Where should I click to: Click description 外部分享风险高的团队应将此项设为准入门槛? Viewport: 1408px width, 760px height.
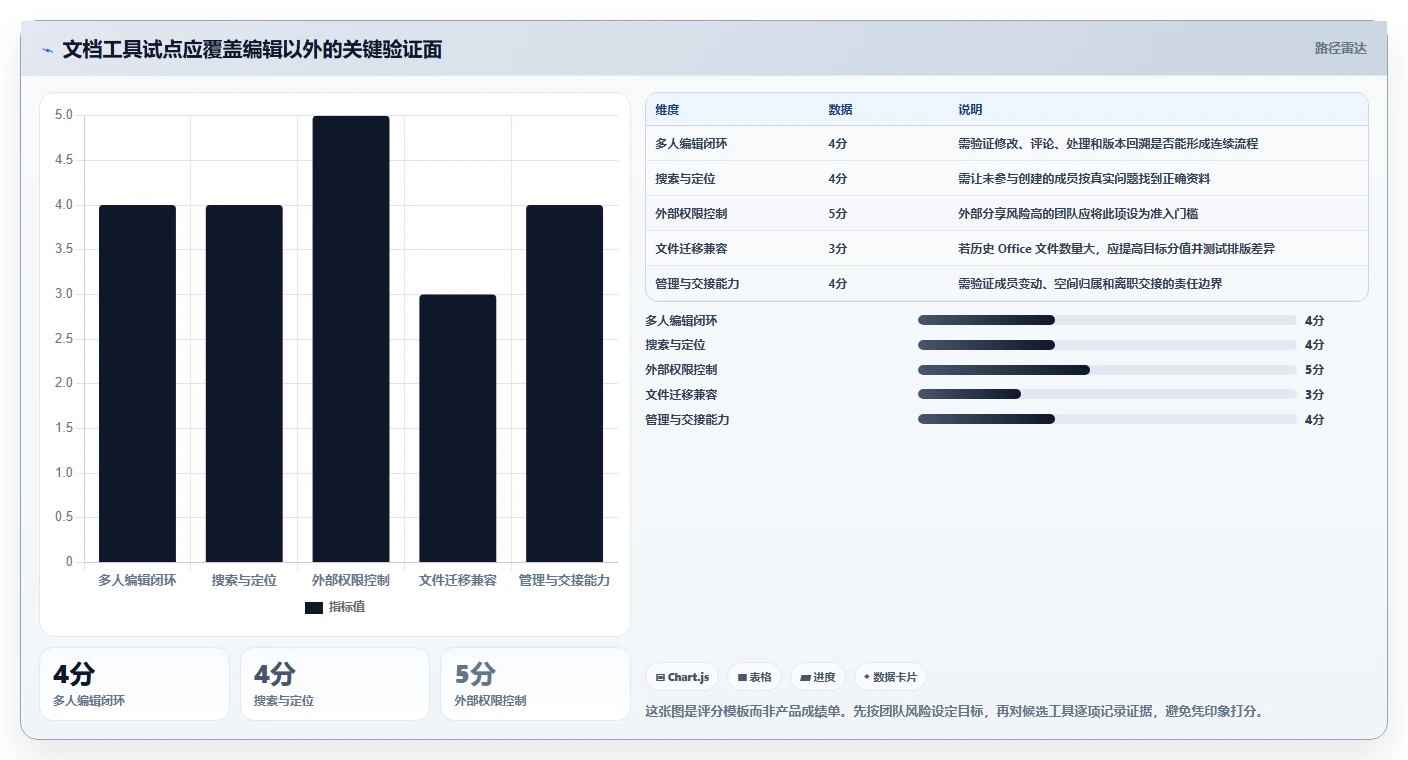point(1078,214)
